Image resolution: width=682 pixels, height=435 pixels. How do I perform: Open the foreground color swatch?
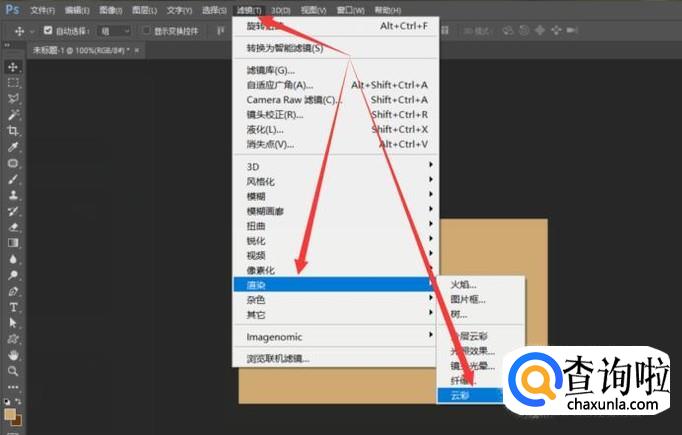10,414
